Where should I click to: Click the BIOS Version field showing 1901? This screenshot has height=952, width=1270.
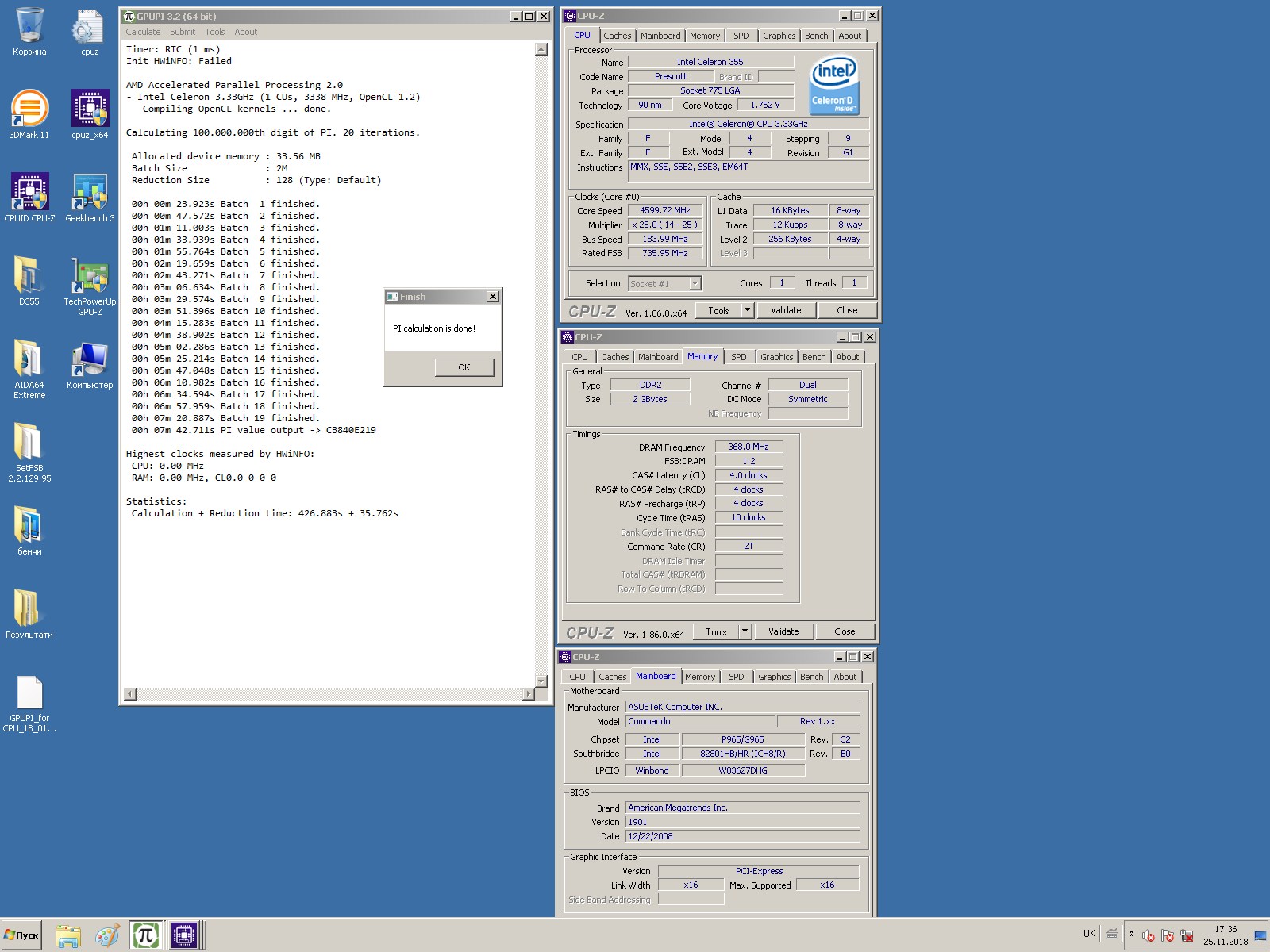742,822
